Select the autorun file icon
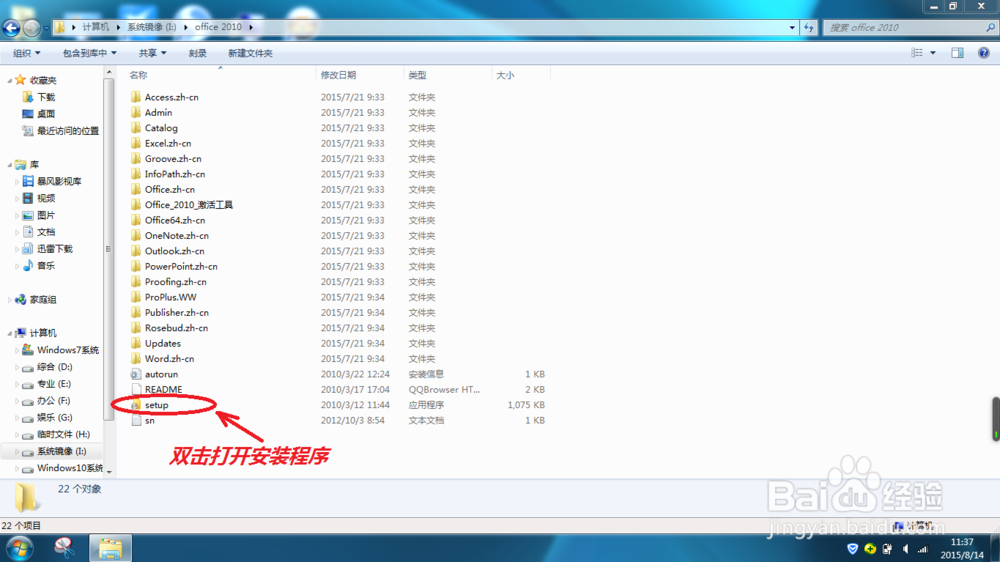Image resolution: width=1000 pixels, height=562 pixels. pyautogui.click(x=136, y=374)
